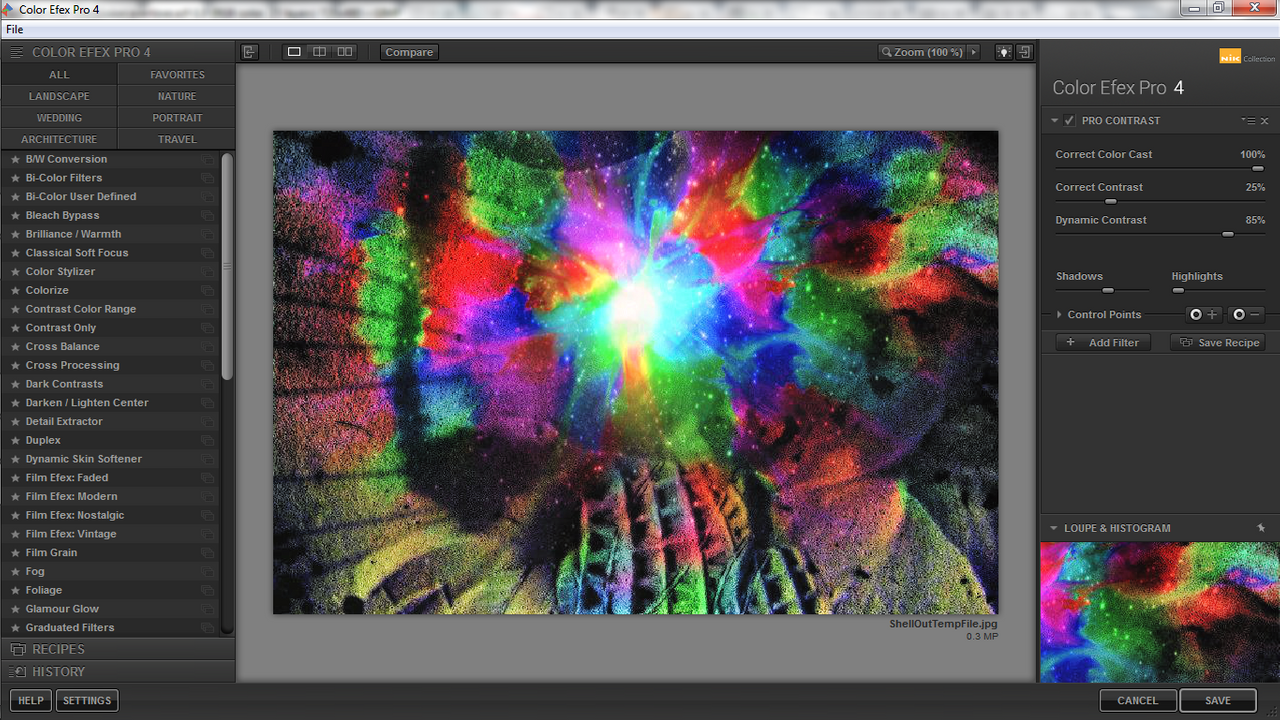Add a positive control point
1280x720 pixels.
[1204, 314]
